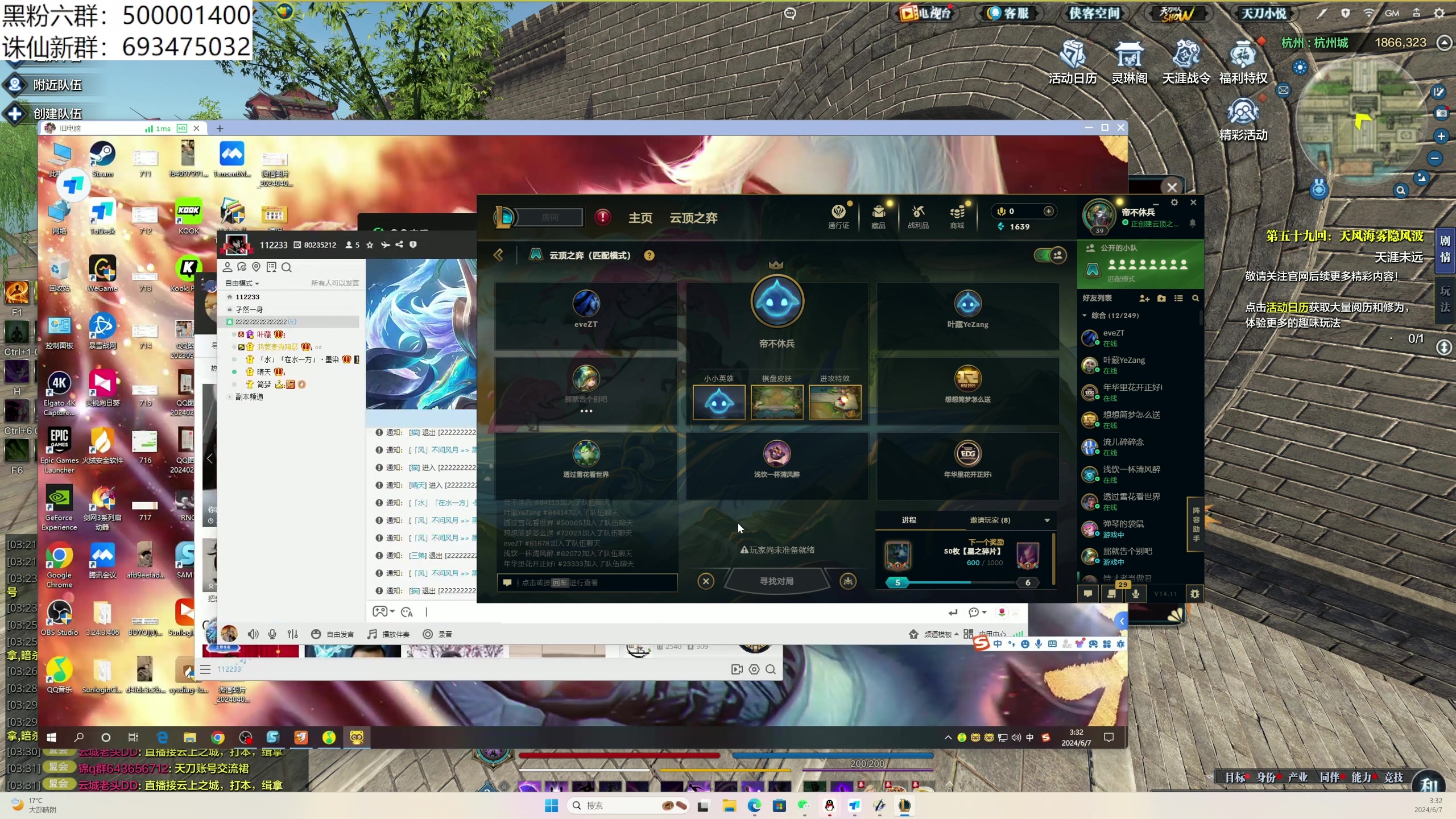The width and height of the screenshot is (1456, 819).
Task: Toggle the voice chat speaker icon
Action: coord(253,634)
